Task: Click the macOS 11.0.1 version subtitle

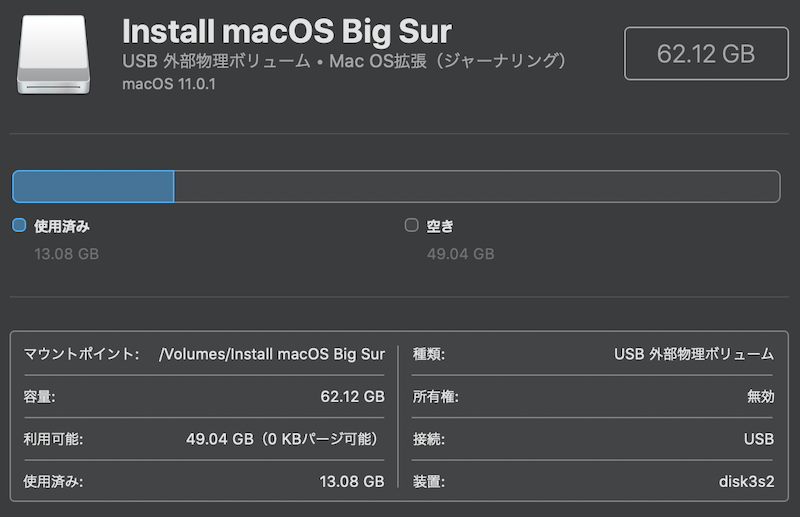Action: click(x=169, y=84)
